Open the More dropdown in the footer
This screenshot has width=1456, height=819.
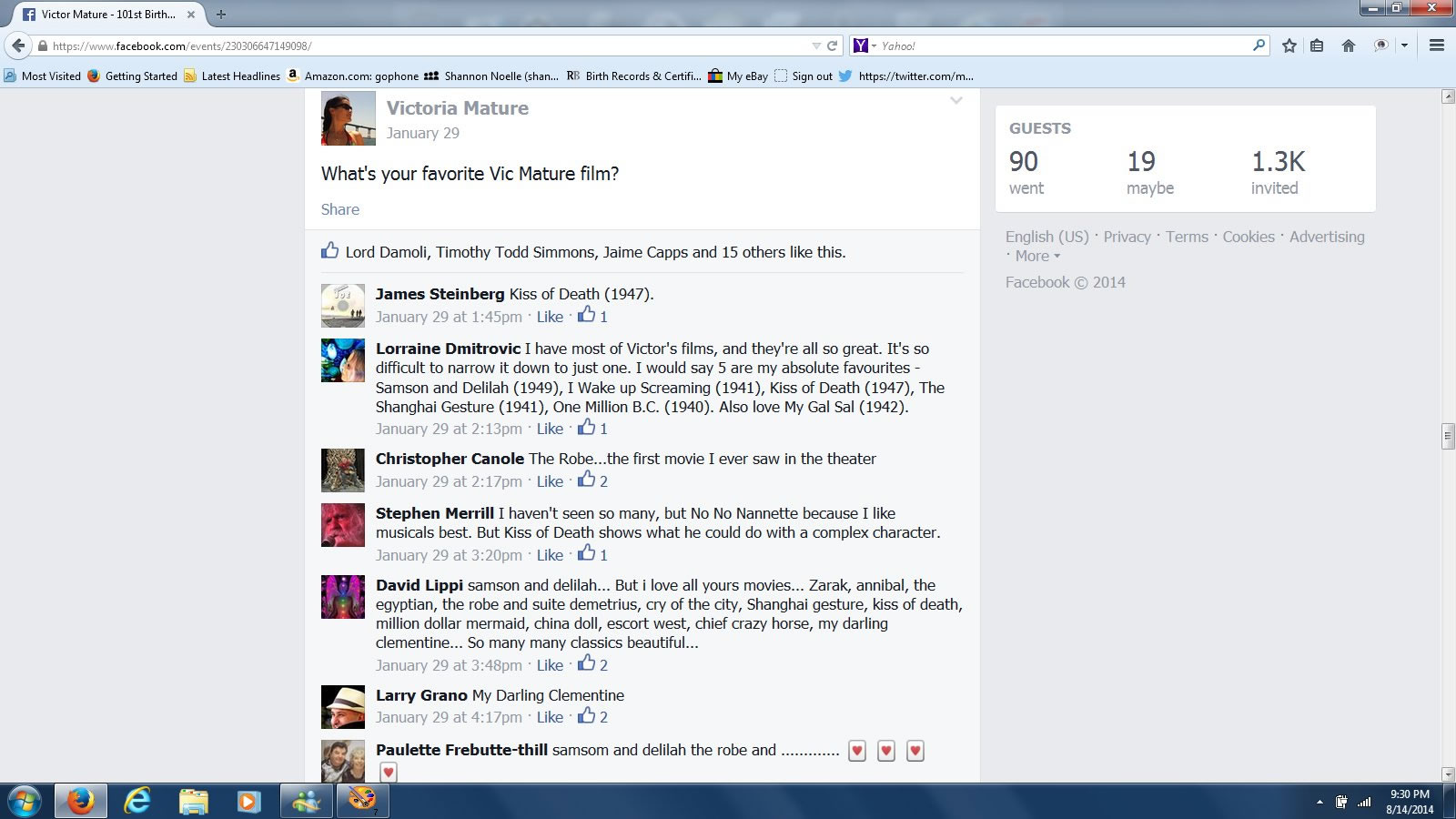click(1037, 256)
